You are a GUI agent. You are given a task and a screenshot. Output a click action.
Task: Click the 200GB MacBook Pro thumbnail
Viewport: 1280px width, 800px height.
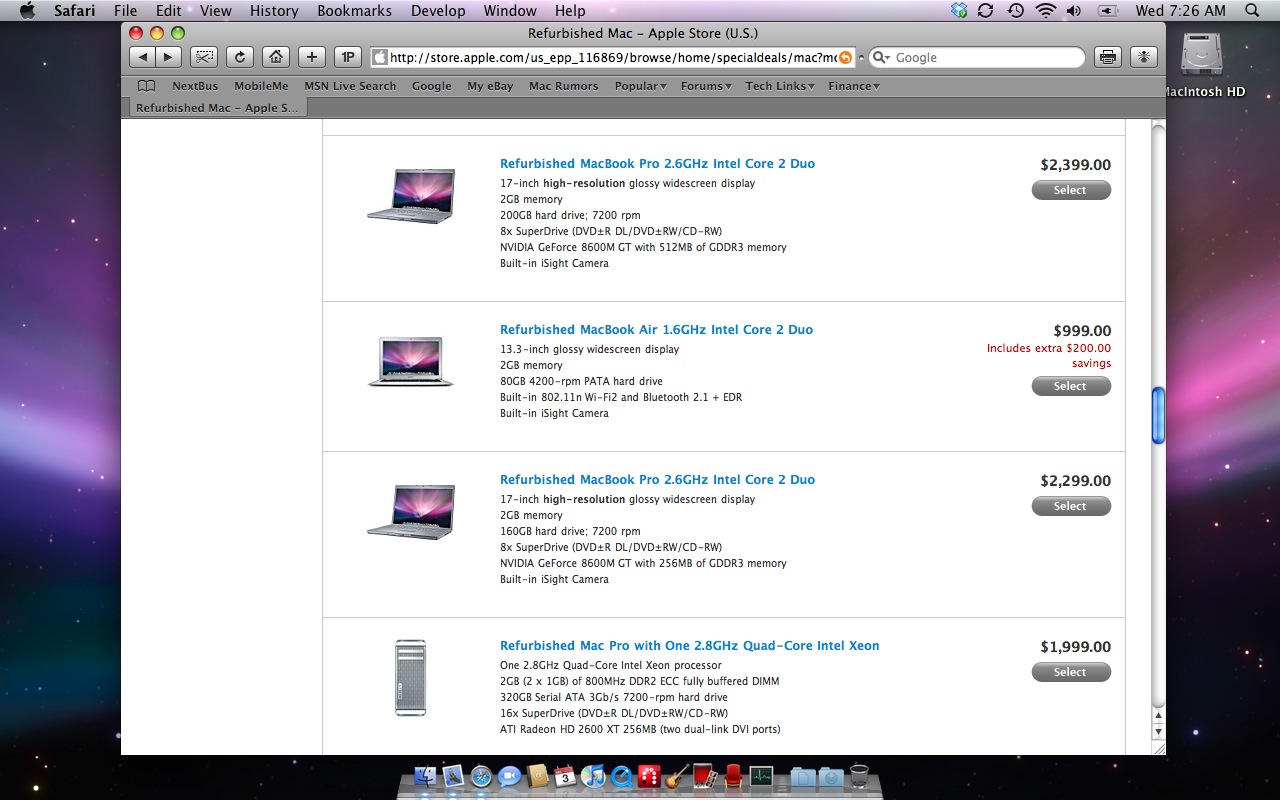tap(410, 196)
